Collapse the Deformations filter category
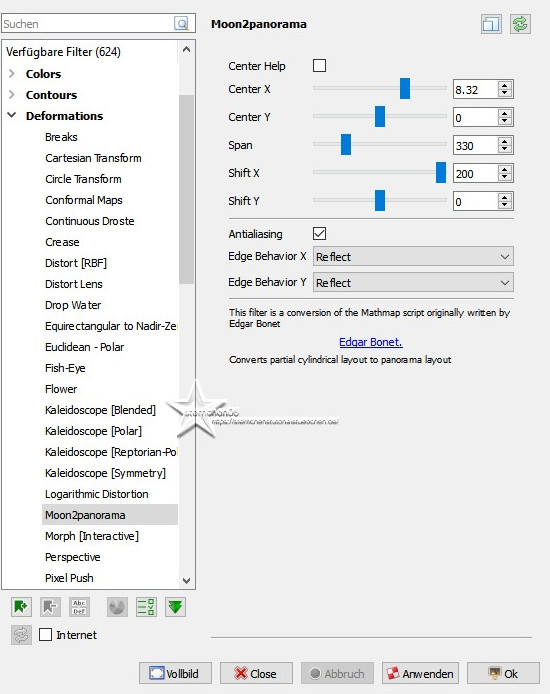The height and width of the screenshot is (694, 550). (x=12, y=115)
